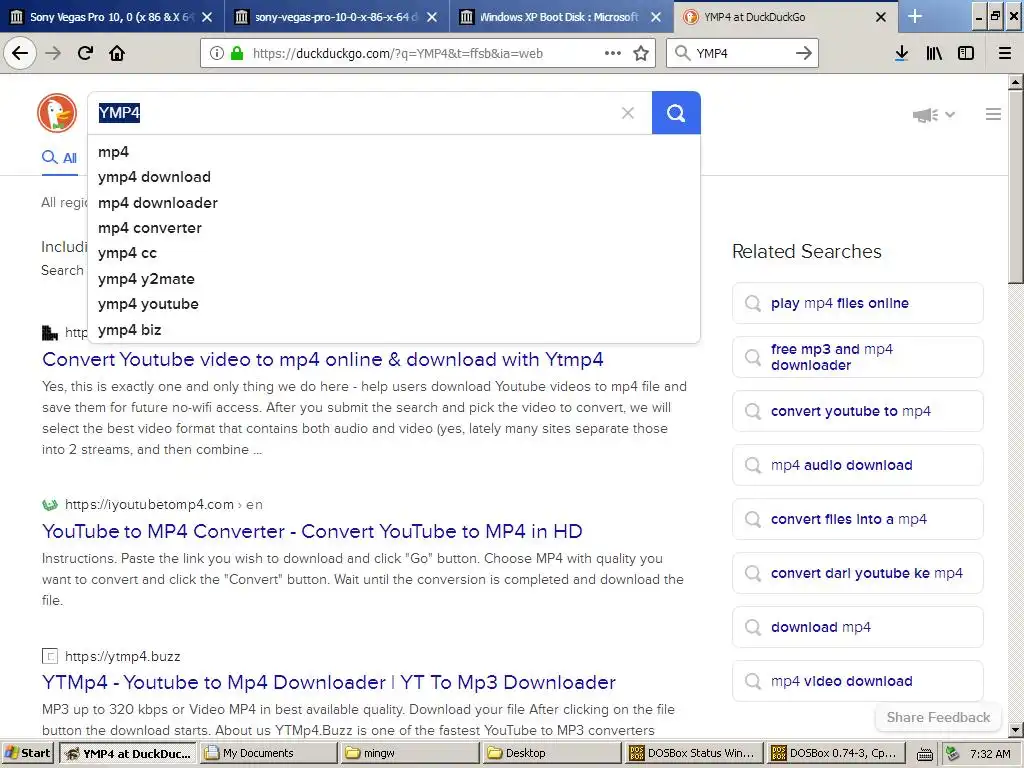Select related search "convert files into a mp4"
This screenshot has height=768, width=1024.
(x=857, y=519)
